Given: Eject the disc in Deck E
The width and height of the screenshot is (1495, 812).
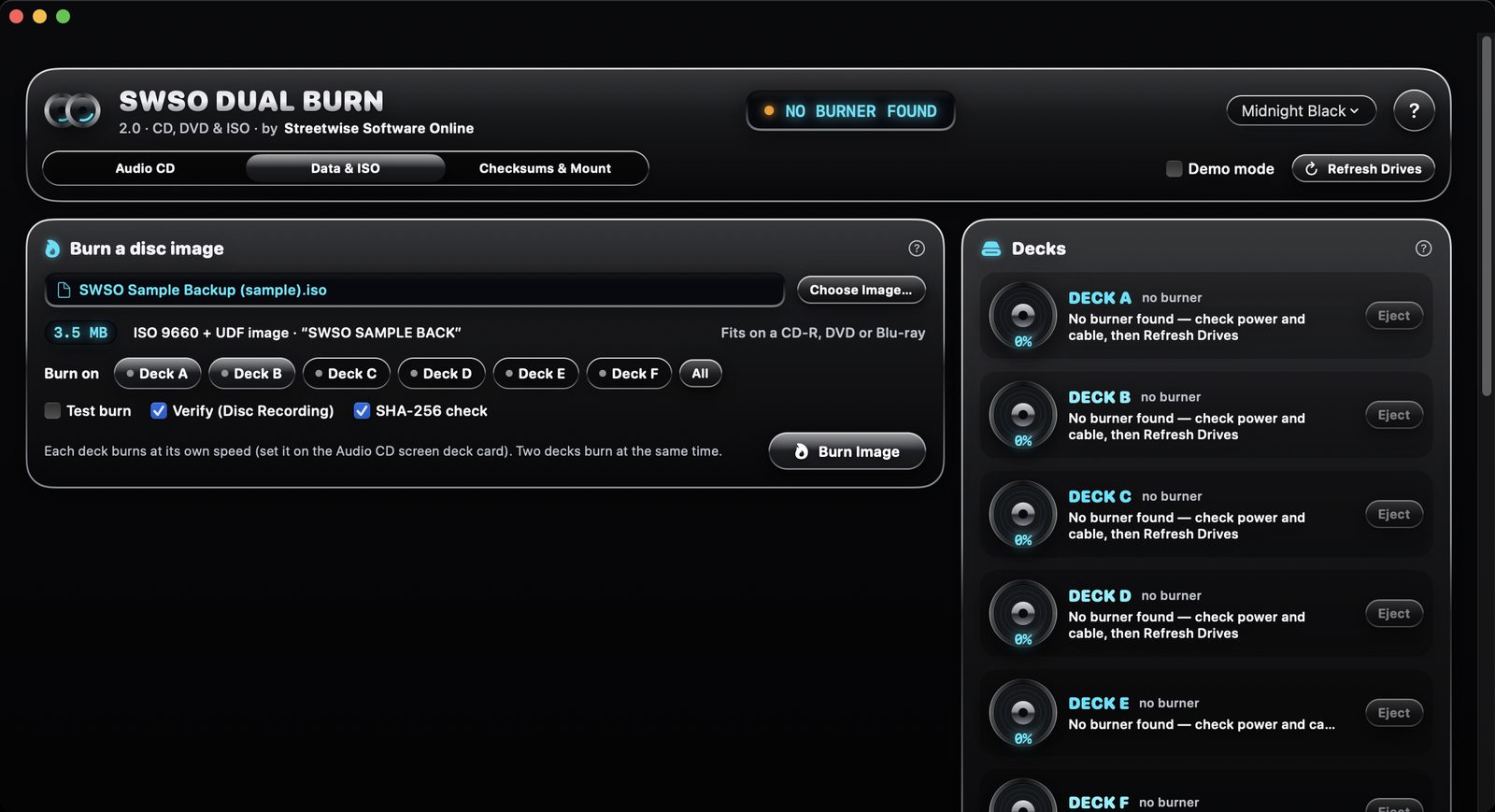Looking at the screenshot, I should (x=1394, y=713).
